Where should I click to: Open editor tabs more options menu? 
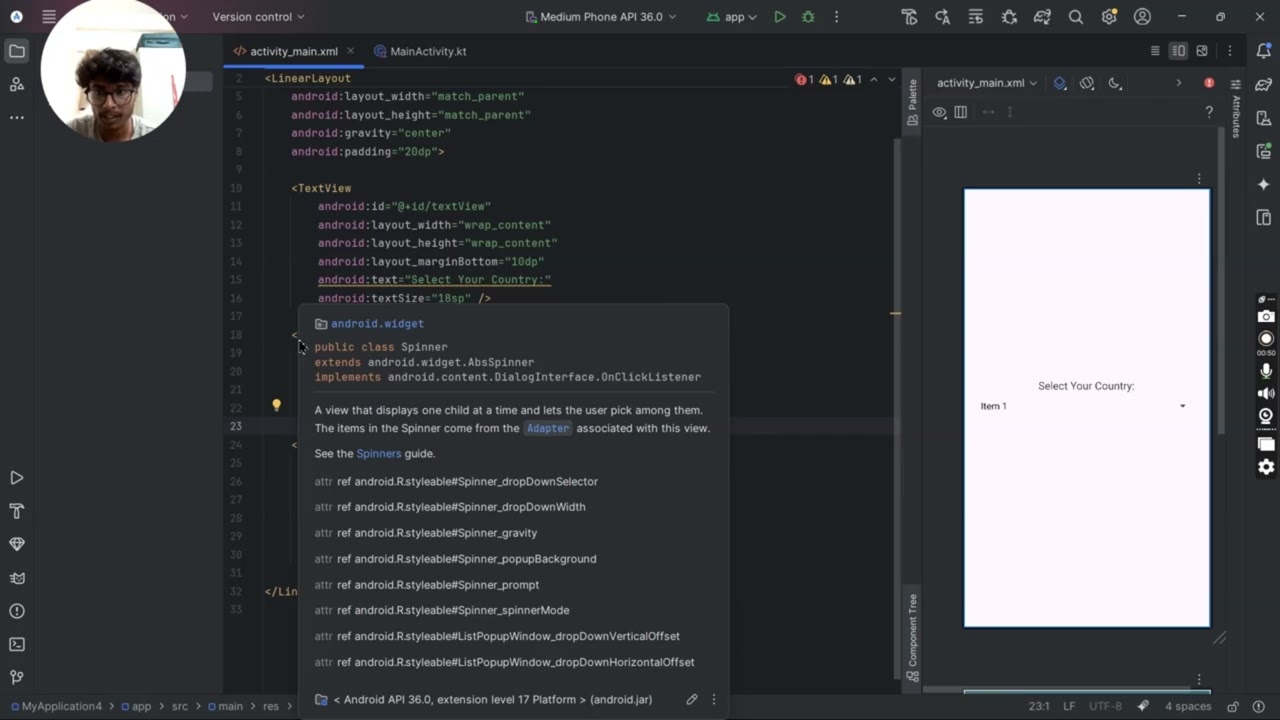coord(1231,51)
